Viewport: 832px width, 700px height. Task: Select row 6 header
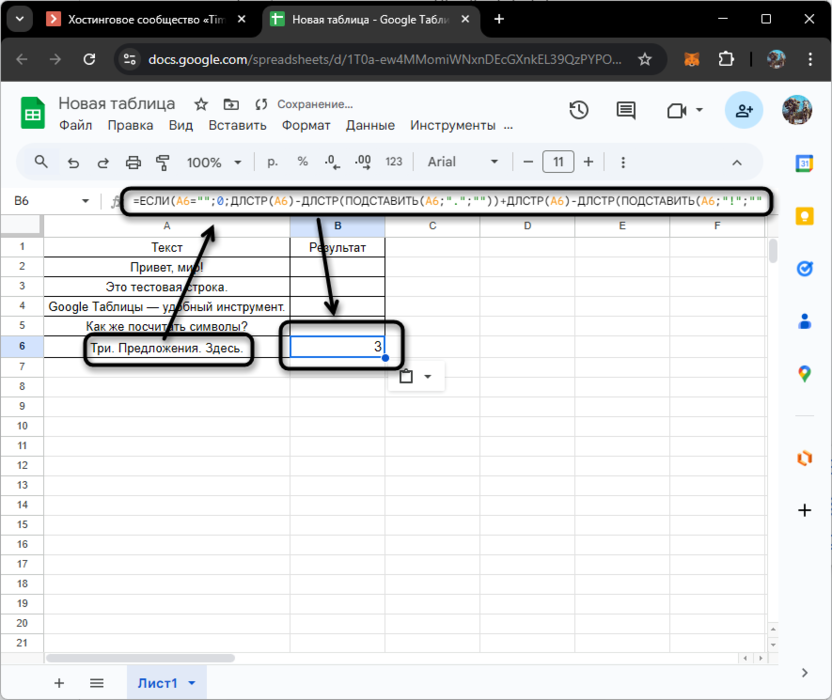click(22, 347)
